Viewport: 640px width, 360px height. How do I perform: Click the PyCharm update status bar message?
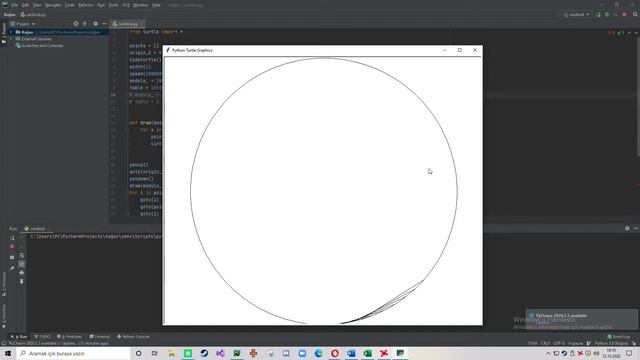click(58, 343)
